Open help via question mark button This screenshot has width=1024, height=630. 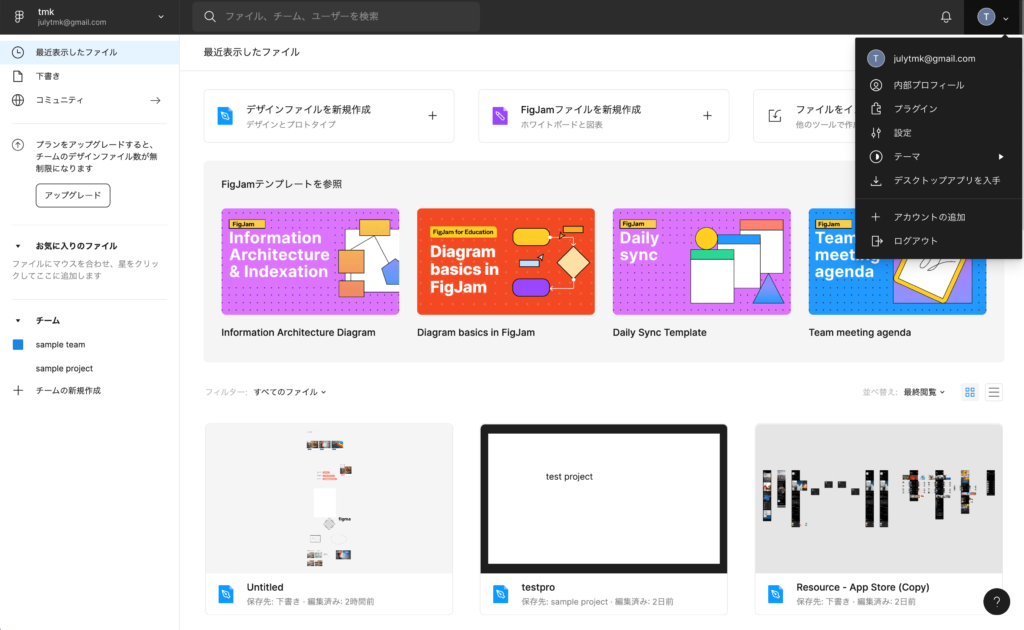[x=996, y=601]
